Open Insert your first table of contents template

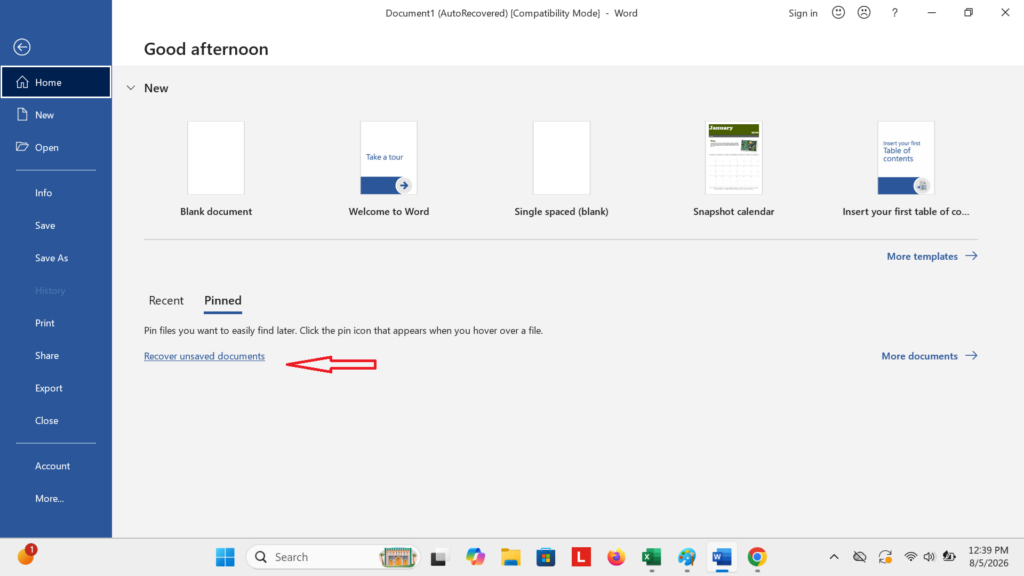(x=906, y=158)
